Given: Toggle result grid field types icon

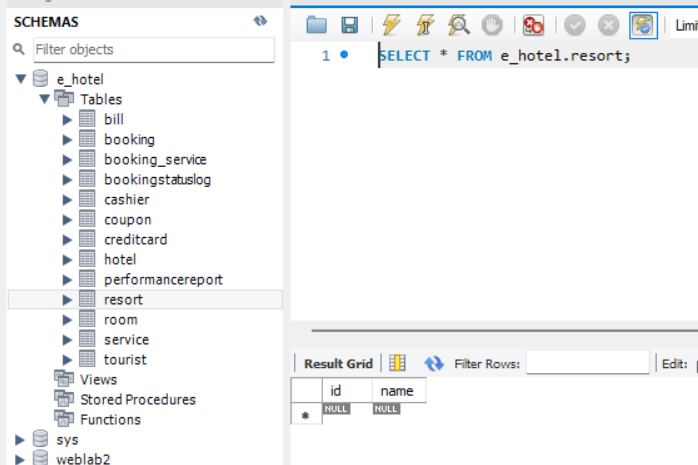Looking at the screenshot, I should 397,364.
